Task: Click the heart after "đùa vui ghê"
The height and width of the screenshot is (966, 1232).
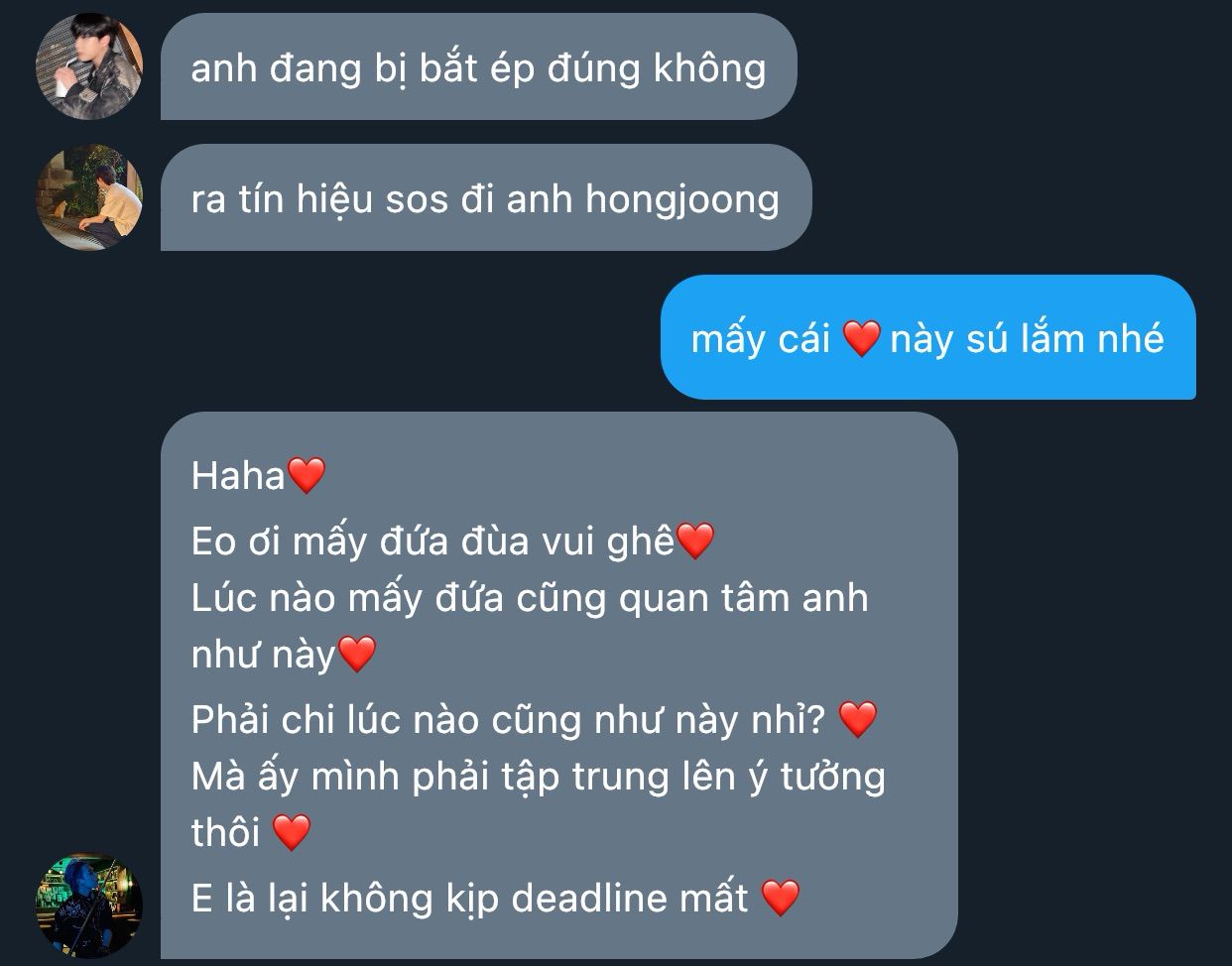Action: (x=694, y=542)
